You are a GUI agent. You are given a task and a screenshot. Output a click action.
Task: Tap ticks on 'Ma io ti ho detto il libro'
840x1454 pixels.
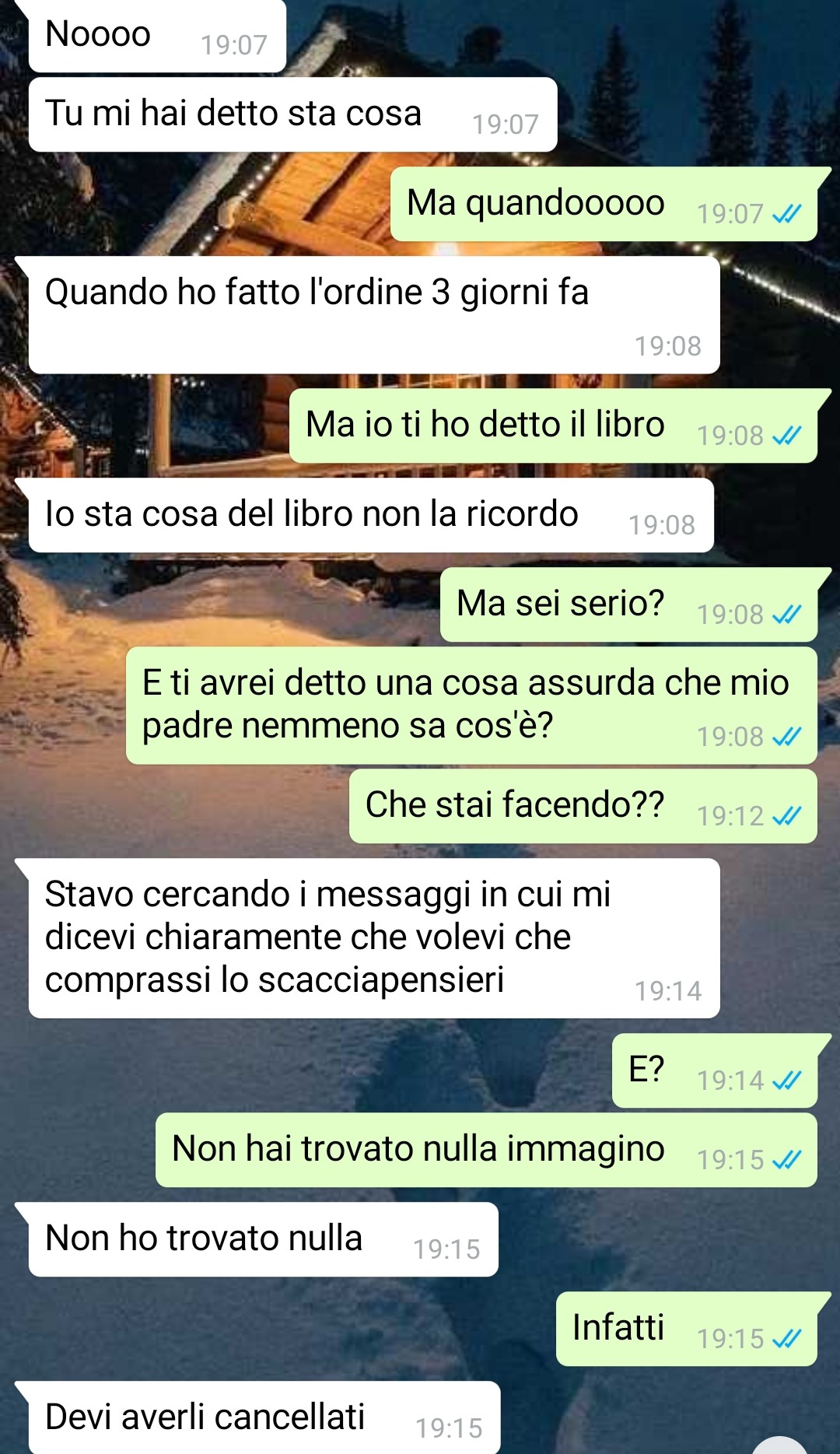pyautogui.click(x=786, y=436)
